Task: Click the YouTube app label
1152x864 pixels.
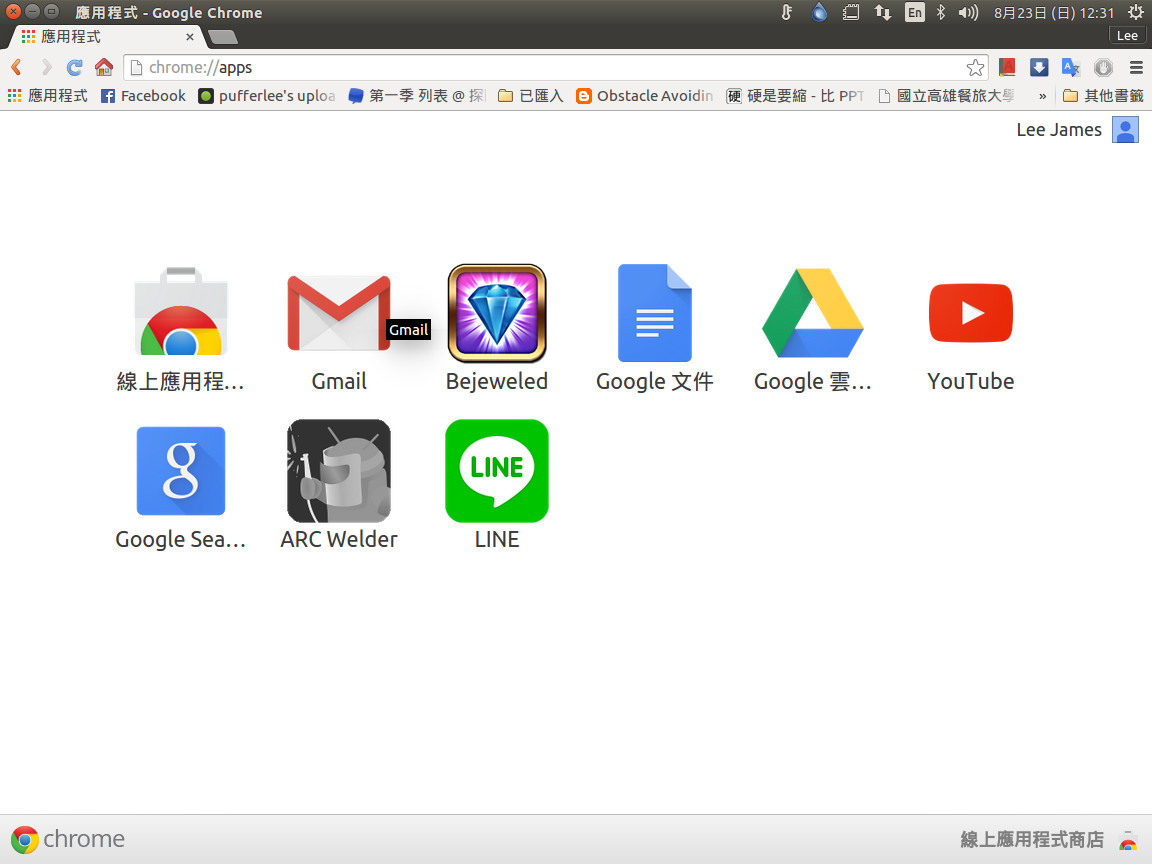Action: coord(971,381)
